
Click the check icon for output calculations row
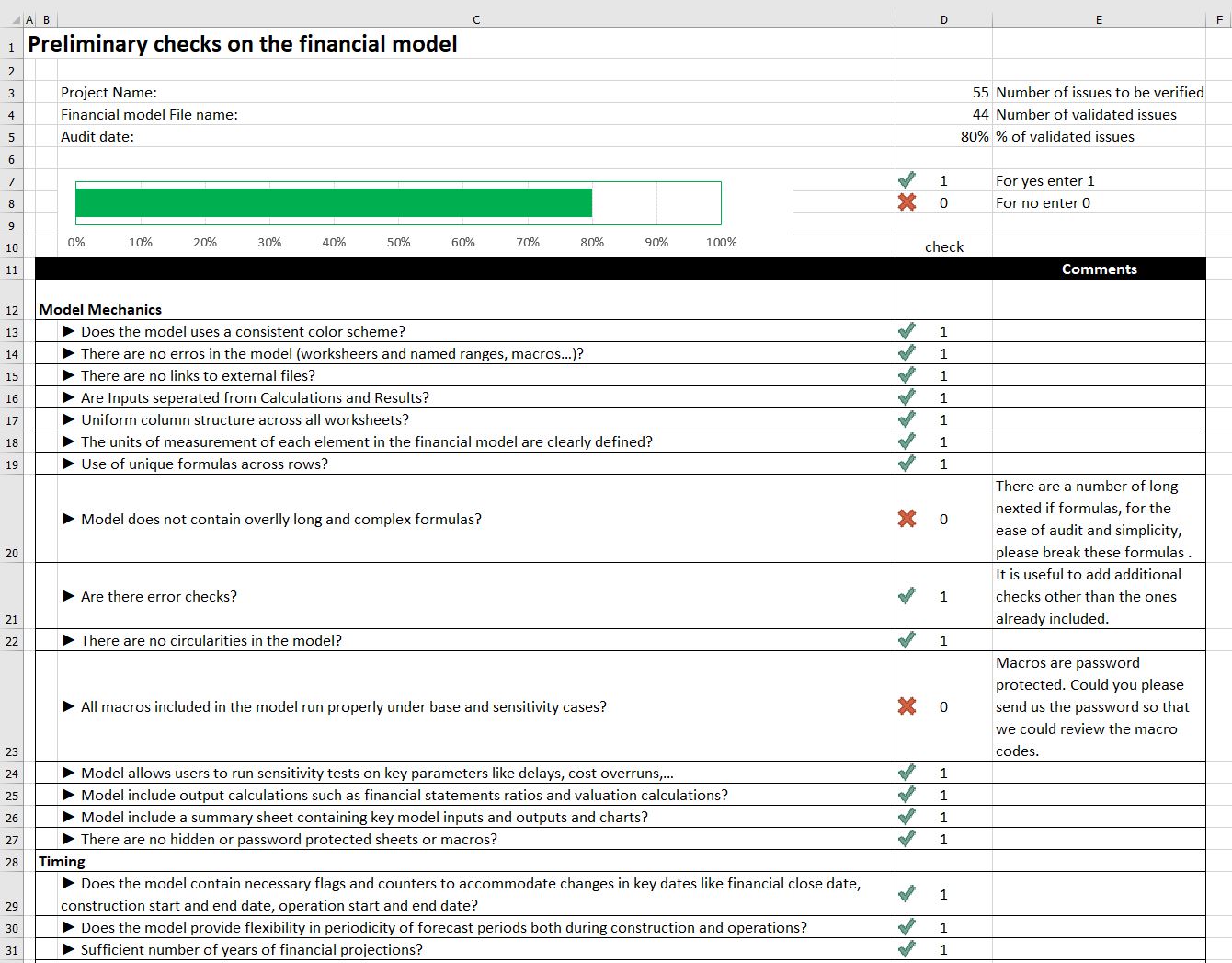tap(907, 794)
